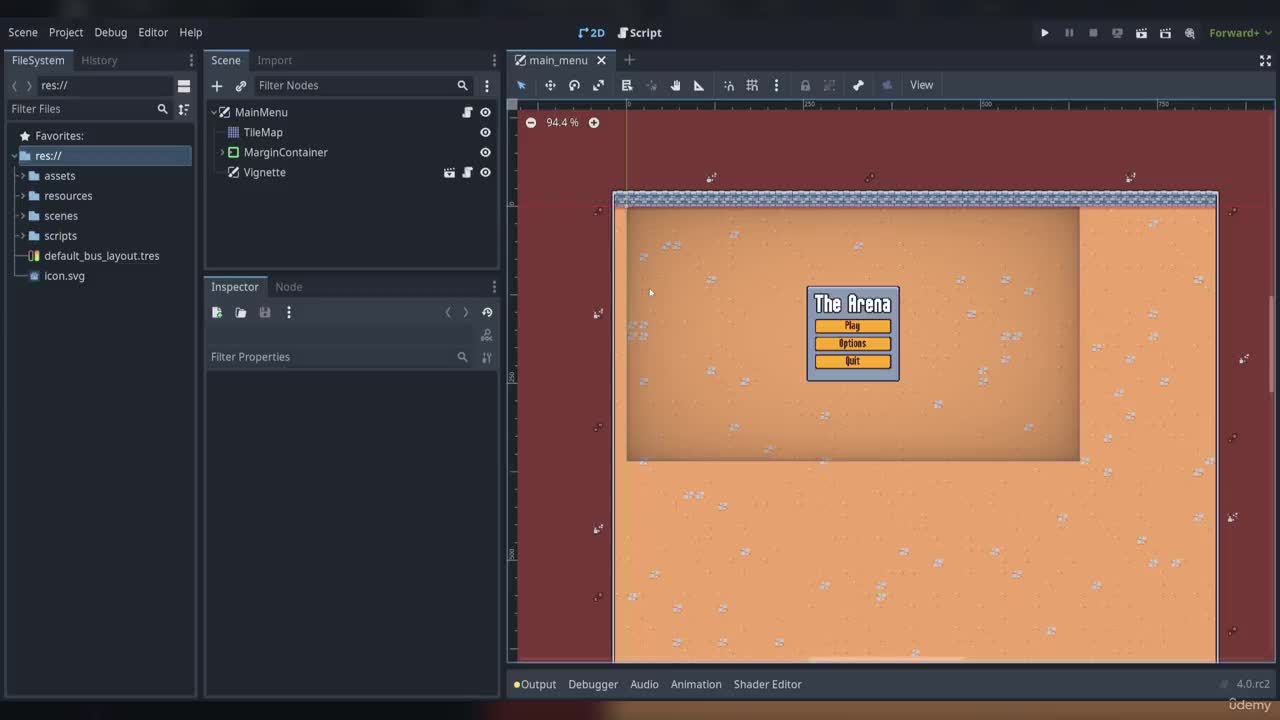
Task: Choose the Move Mode tool
Action: tap(550, 85)
